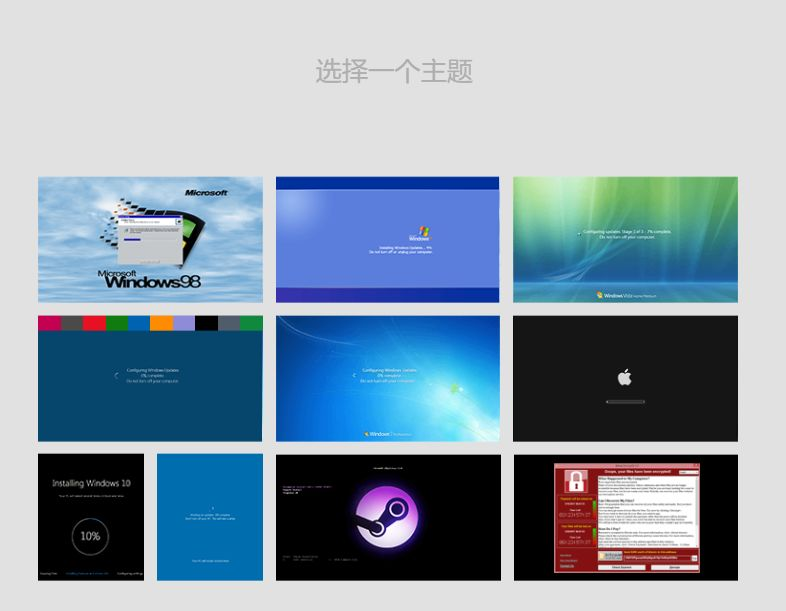Select the Windows 98 theme thumbnail

coord(150,240)
